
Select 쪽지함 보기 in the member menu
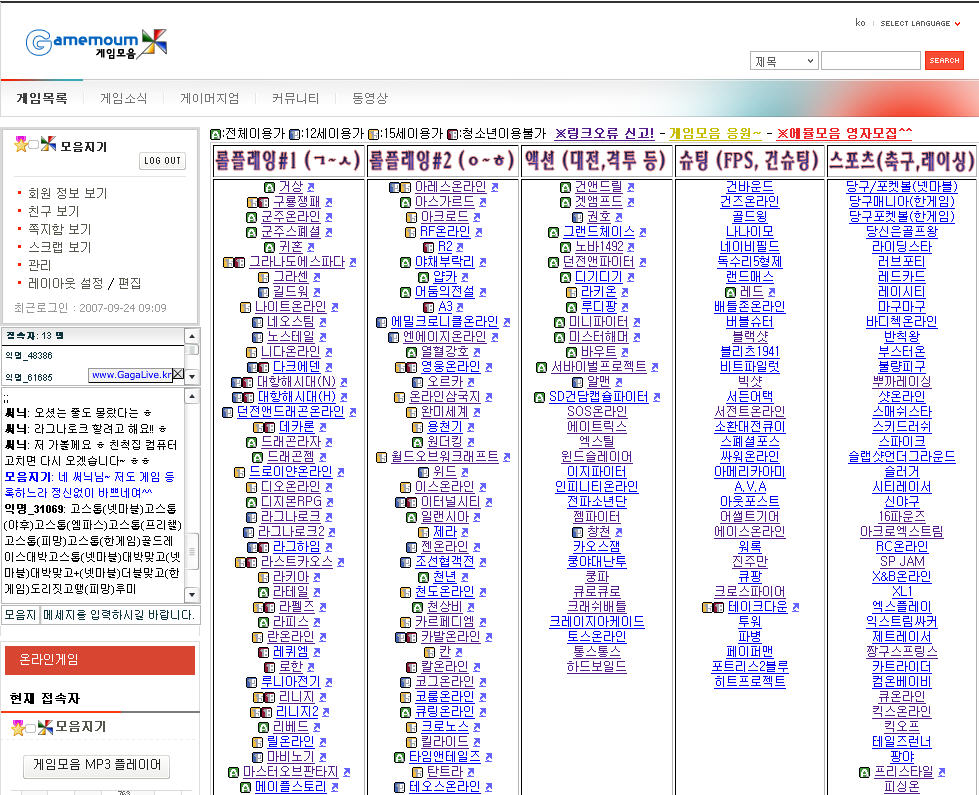pos(59,230)
